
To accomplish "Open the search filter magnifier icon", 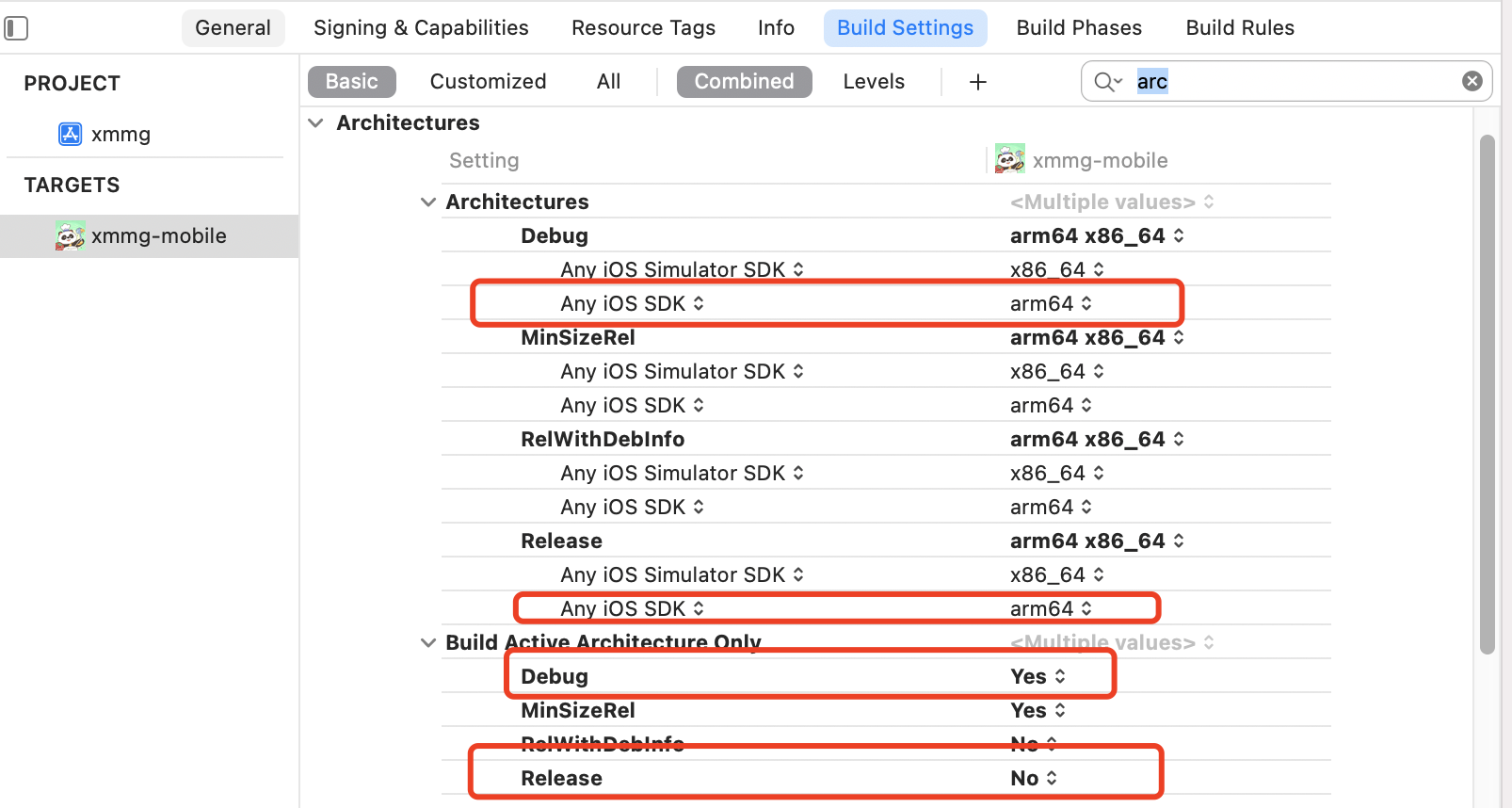I will tap(1107, 82).
